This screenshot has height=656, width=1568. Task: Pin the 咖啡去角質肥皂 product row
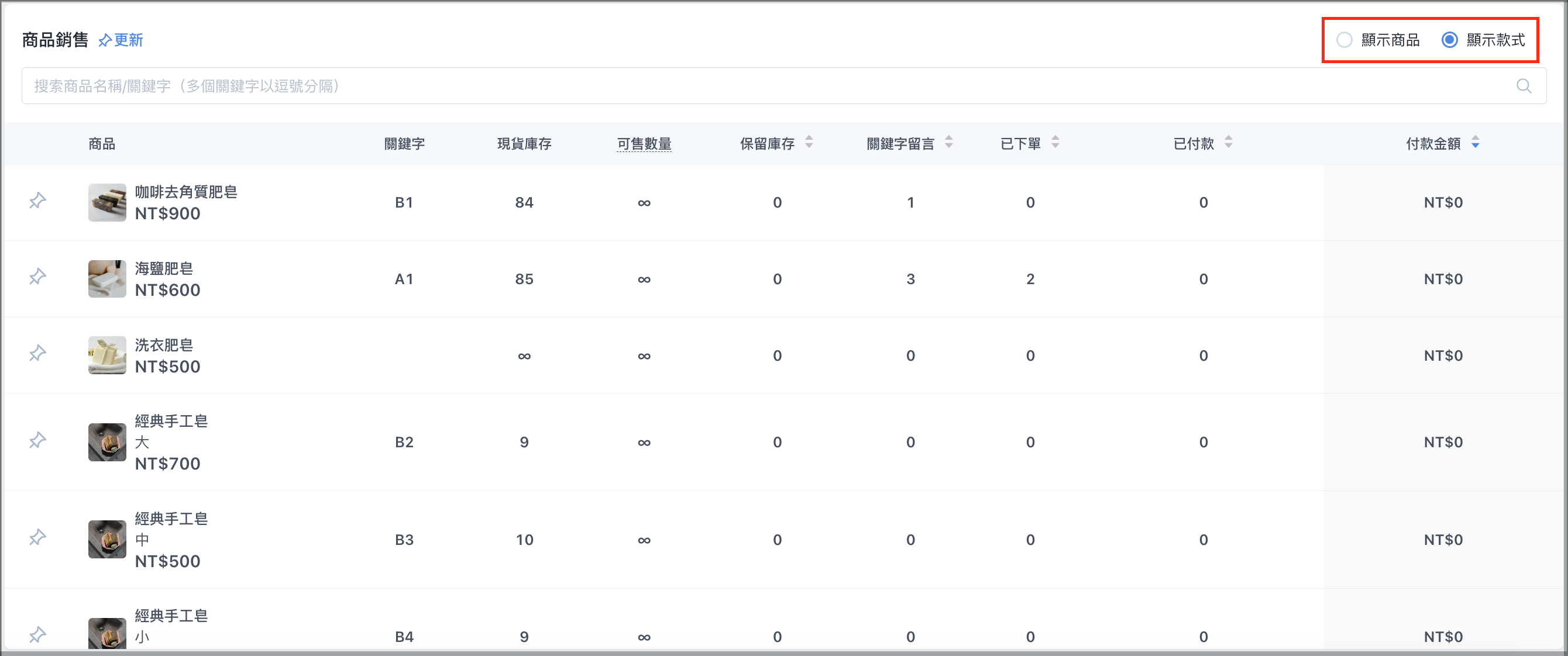click(x=38, y=200)
